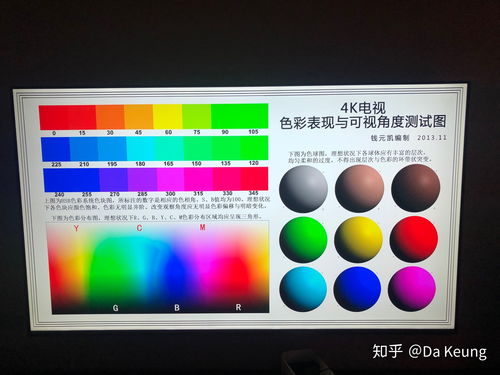Click the dark blue sphere

click(x=357, y=289)
